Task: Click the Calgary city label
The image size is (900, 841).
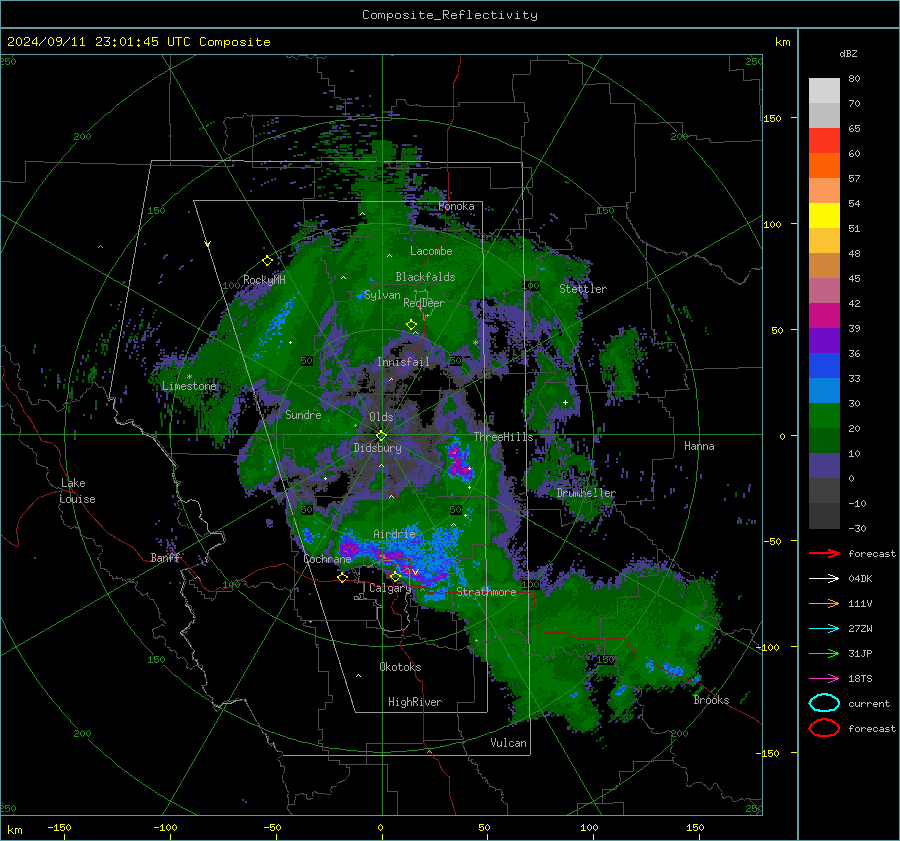Action: point(390,588)
